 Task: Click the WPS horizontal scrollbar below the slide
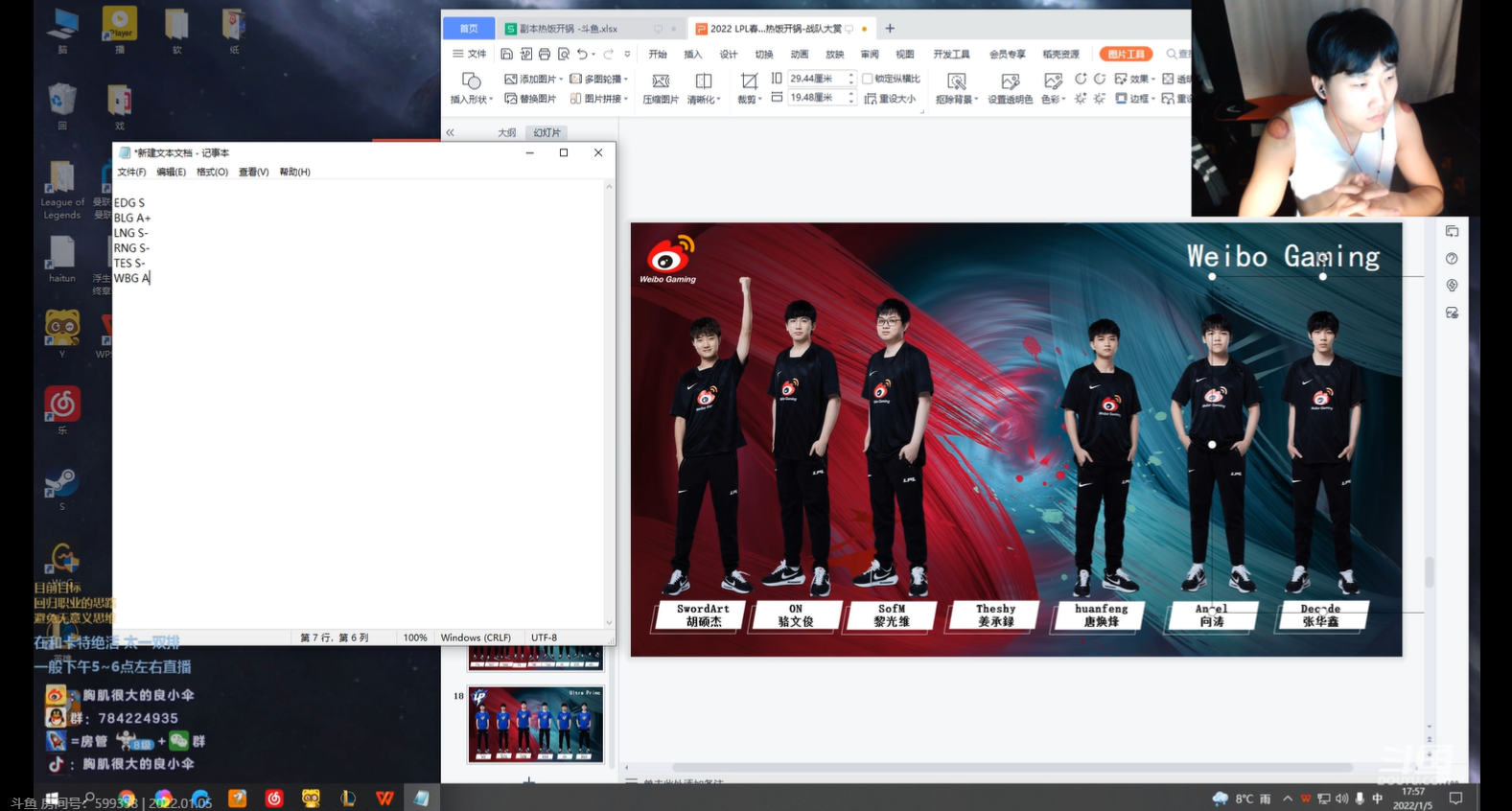coord(1012,768)
